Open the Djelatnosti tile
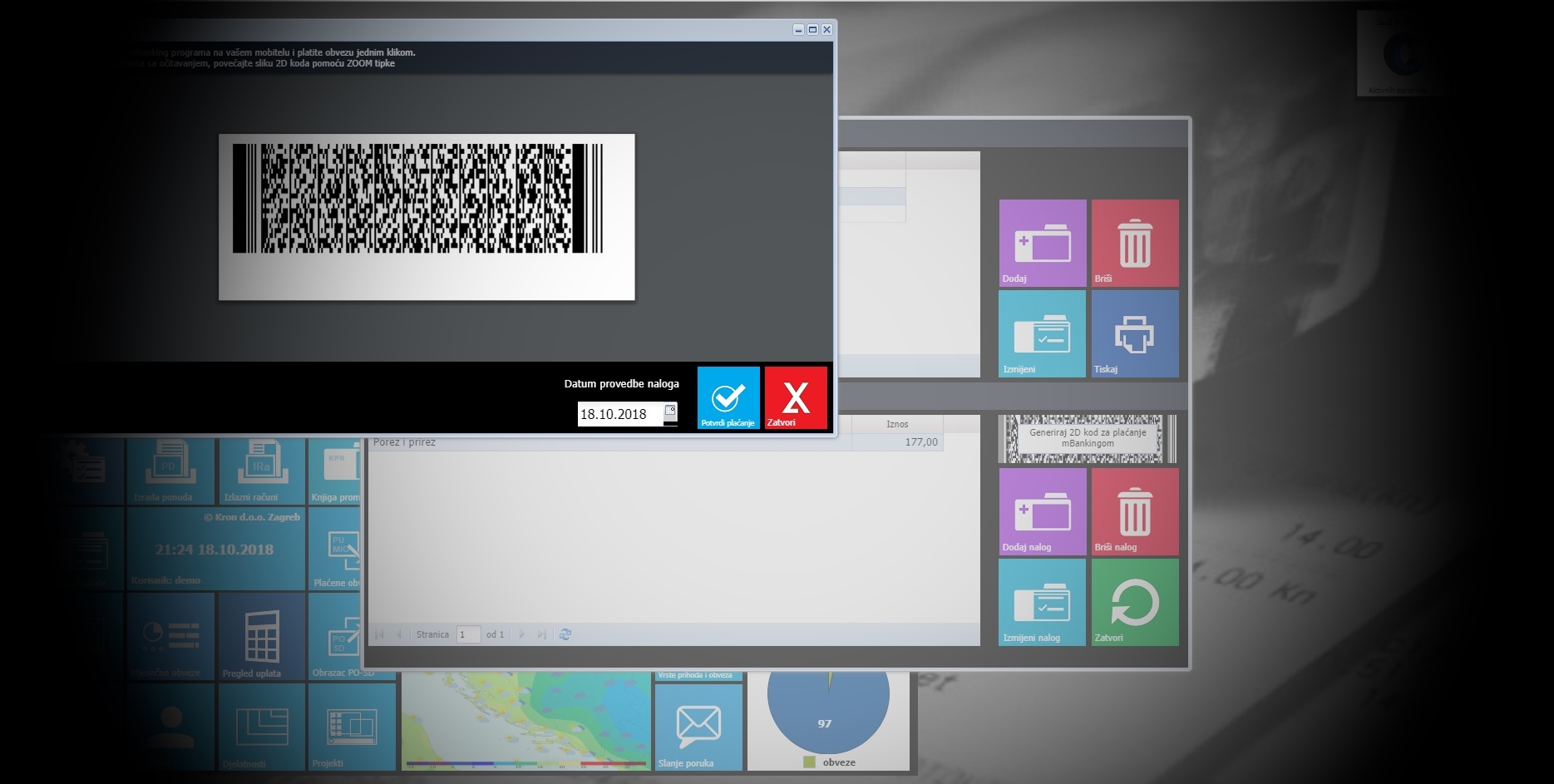The width and height of the screenshot is (1554, 784). click(261, 727)
